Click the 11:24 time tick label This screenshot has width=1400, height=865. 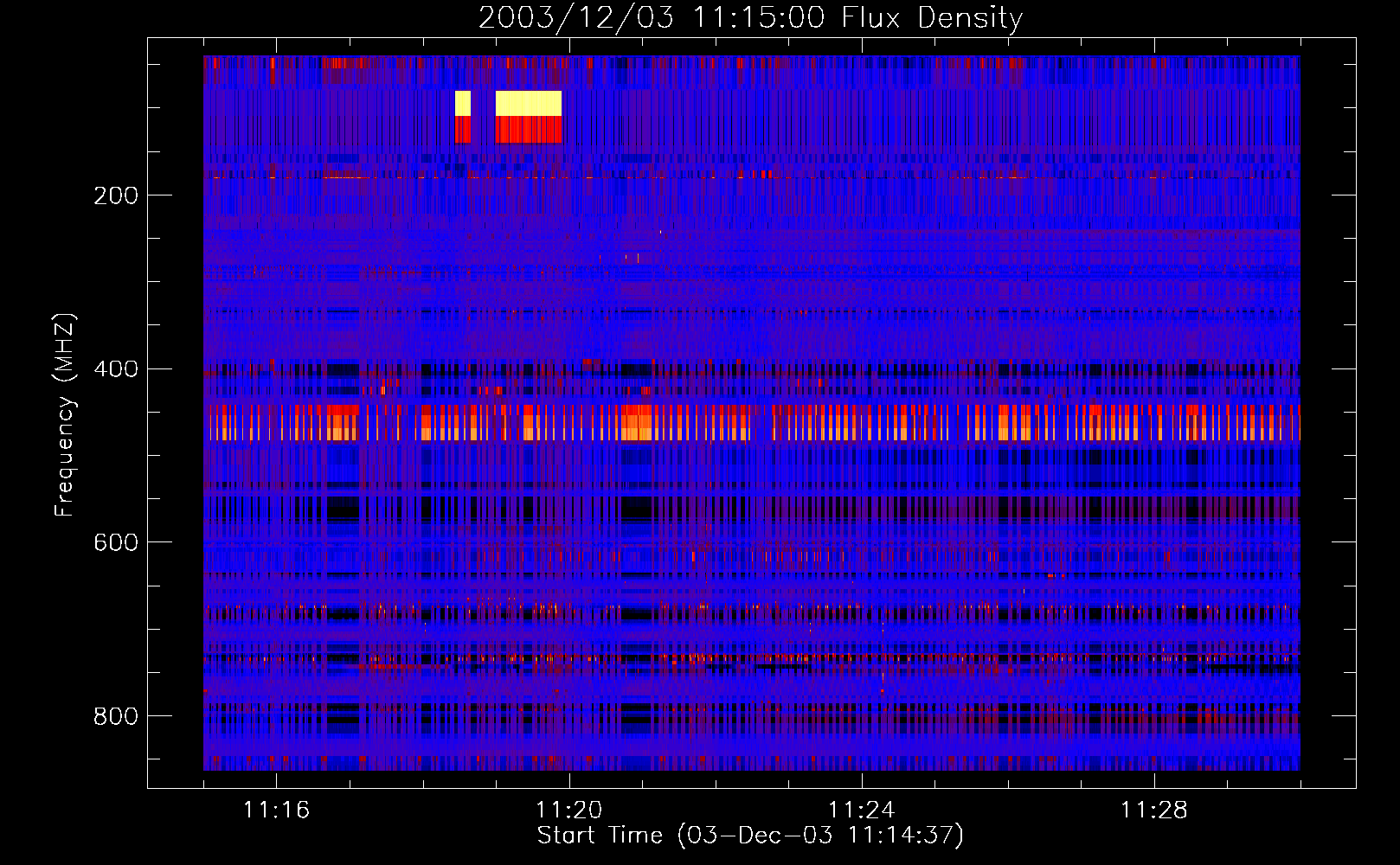861,810
